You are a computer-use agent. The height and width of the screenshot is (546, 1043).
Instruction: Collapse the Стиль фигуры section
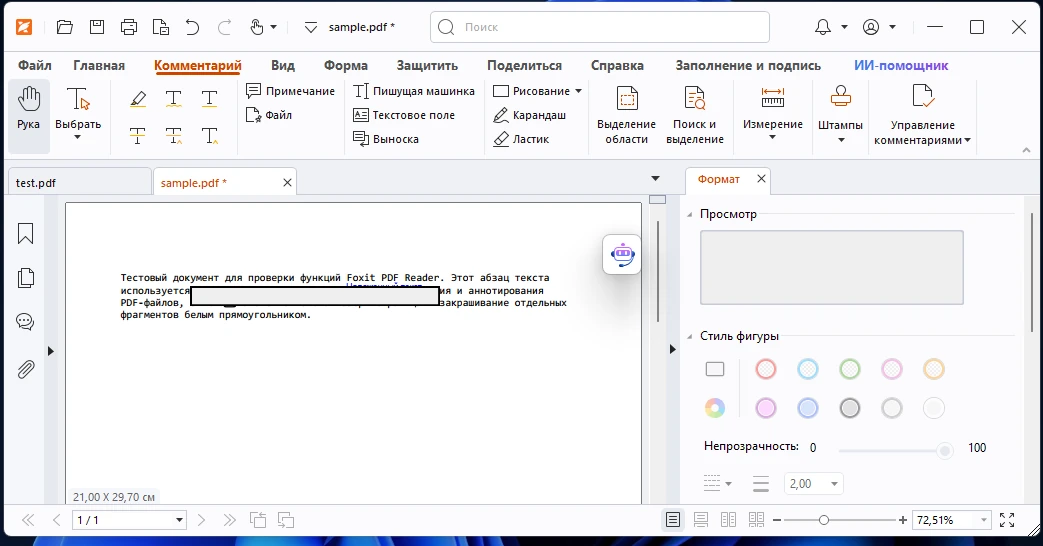coord(689,337)
